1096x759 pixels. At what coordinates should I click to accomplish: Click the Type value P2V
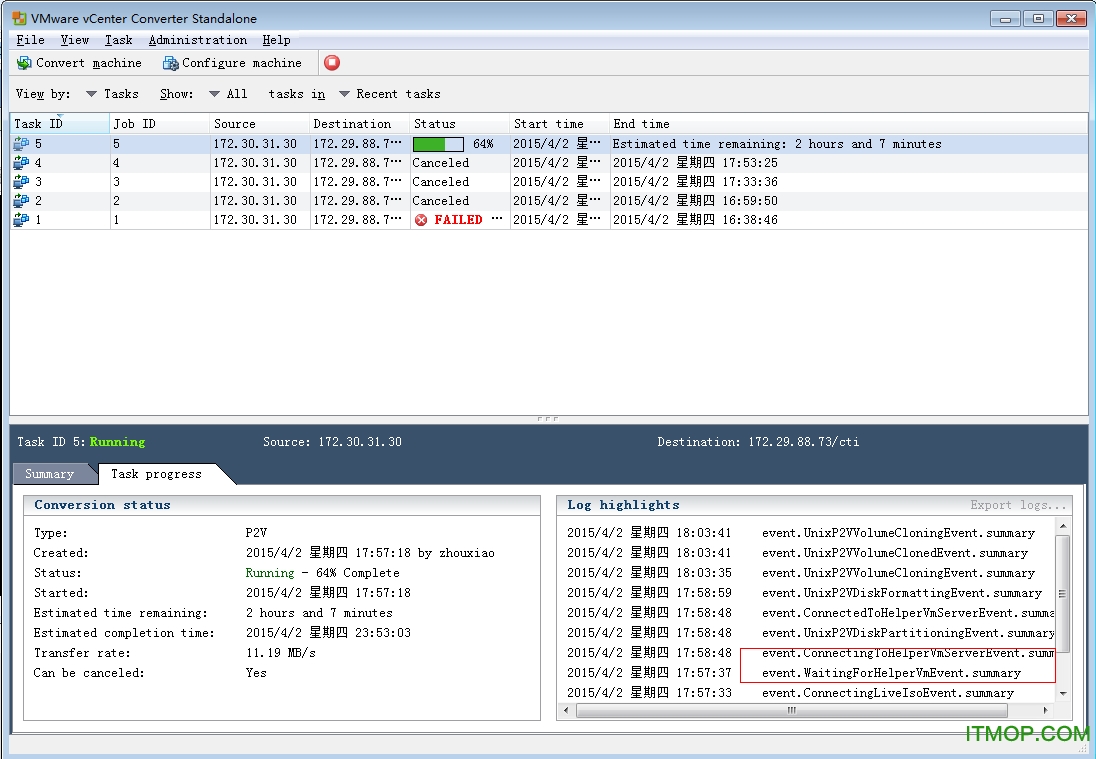click(257, 533)
